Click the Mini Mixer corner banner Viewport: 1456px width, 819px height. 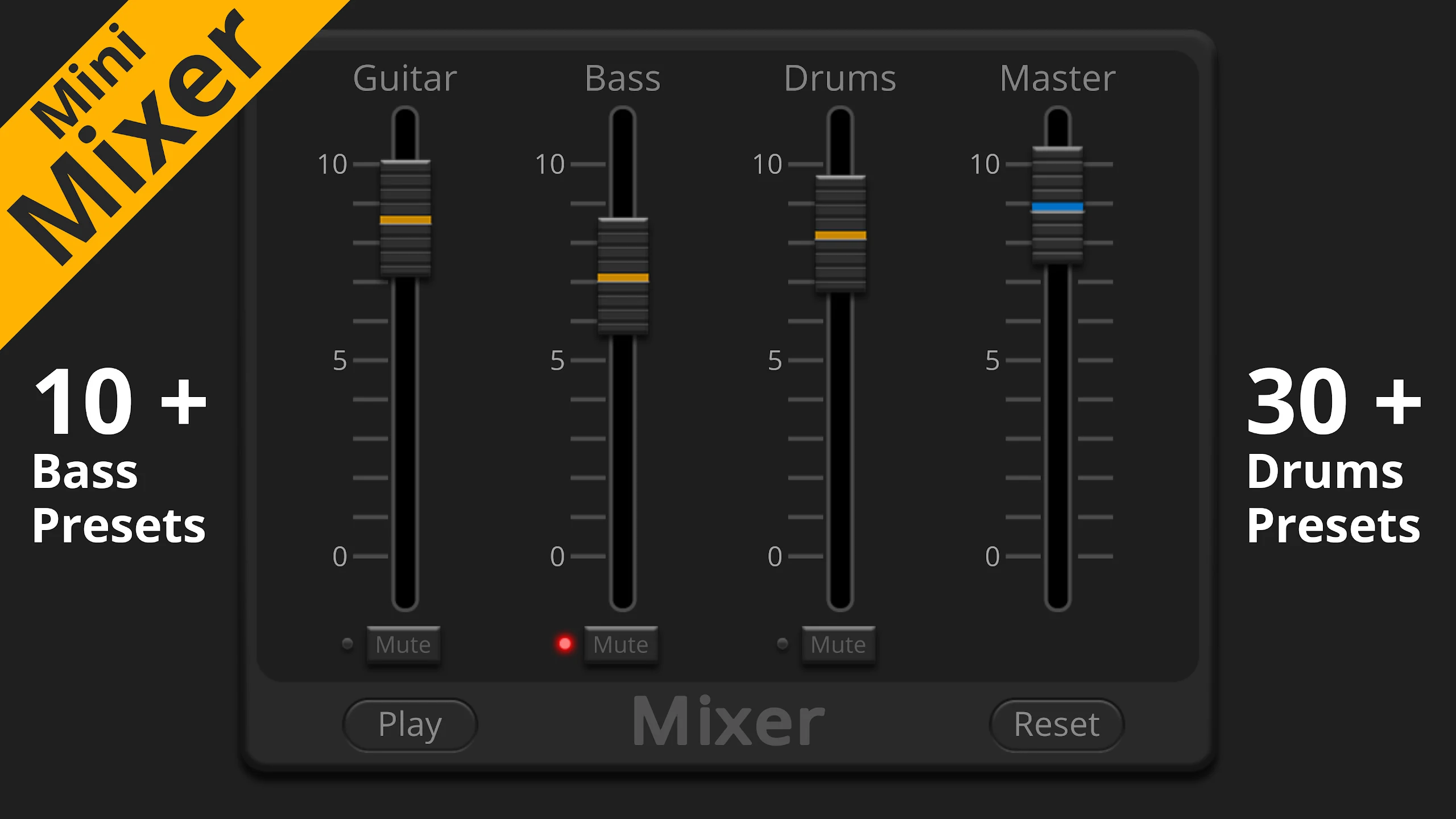pos(131,131)
